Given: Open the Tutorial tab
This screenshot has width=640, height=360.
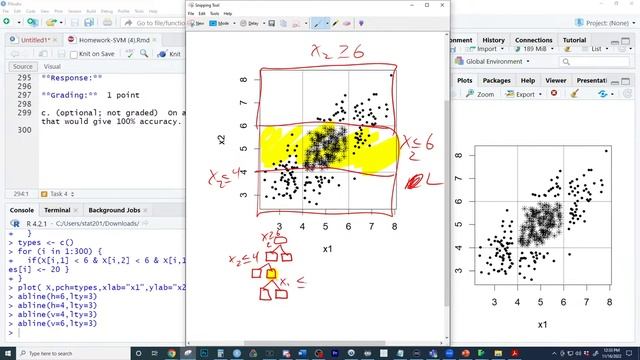Looking at the screenshot, I should 574,40.
